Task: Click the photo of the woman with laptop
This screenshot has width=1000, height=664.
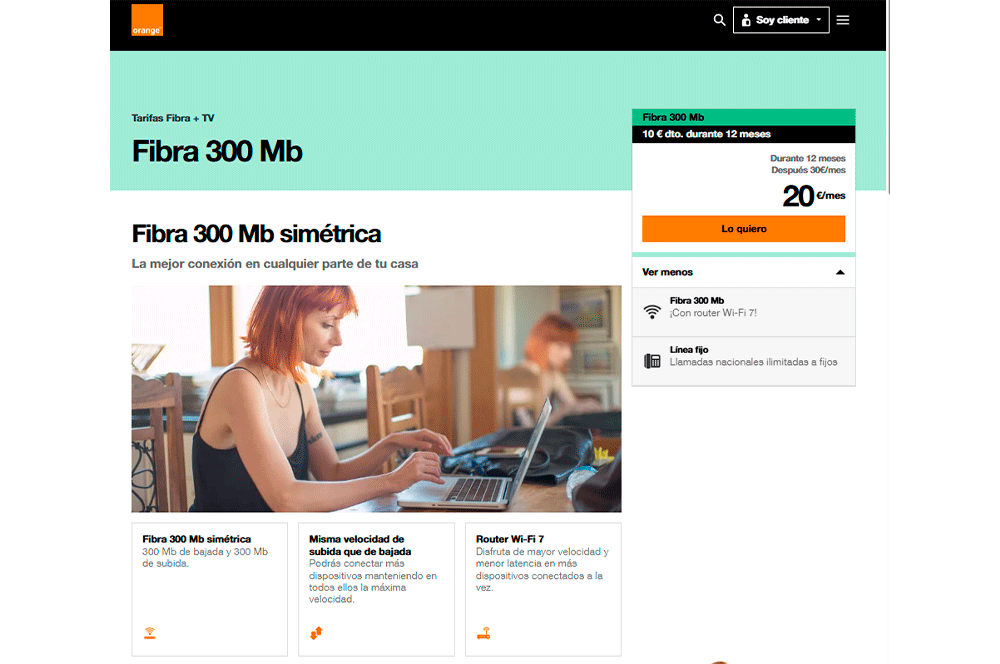Action: [x=376, y=397]
